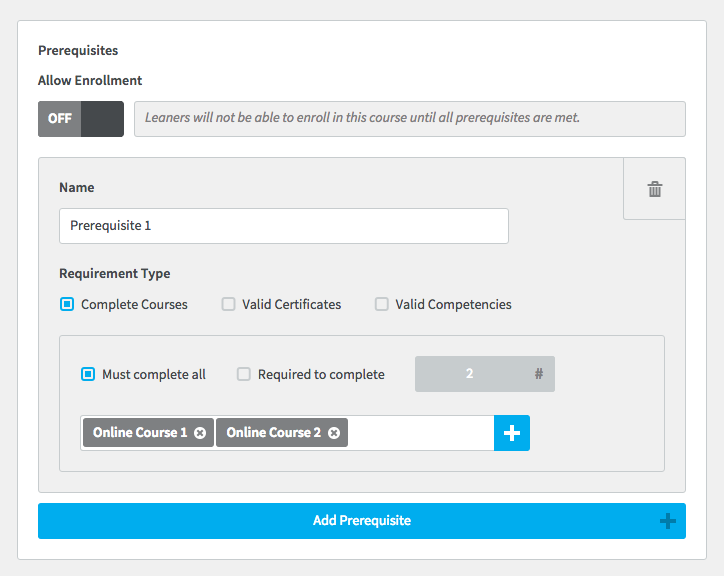Click the hash symbol in the number field

pos(538,374)
